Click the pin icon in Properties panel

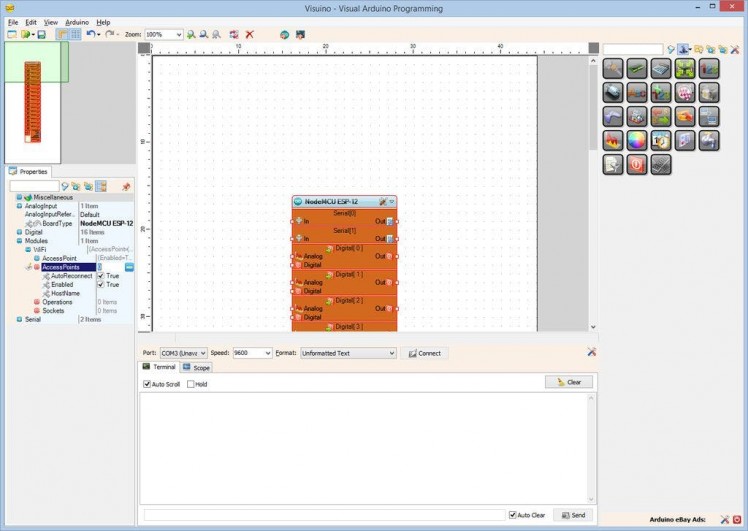pyautogui.click(x=126, y=186)
